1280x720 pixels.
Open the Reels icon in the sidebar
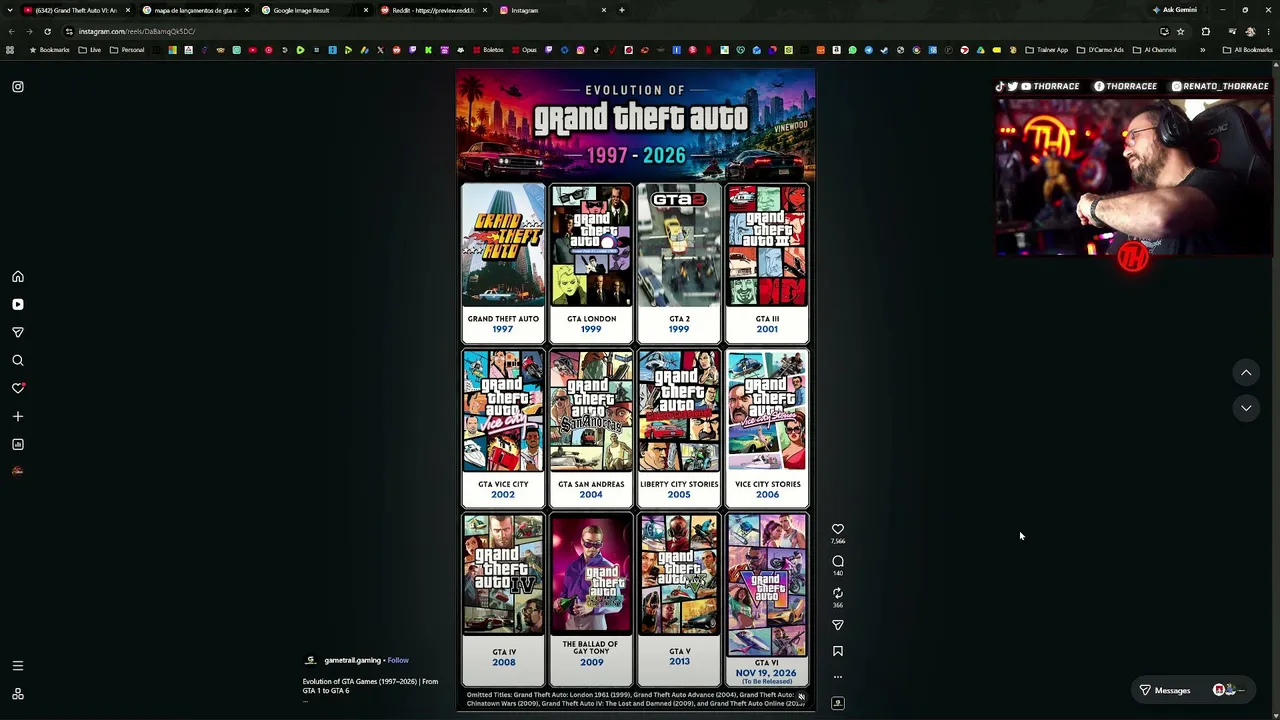pyautogui.click(x=18, y=304)
